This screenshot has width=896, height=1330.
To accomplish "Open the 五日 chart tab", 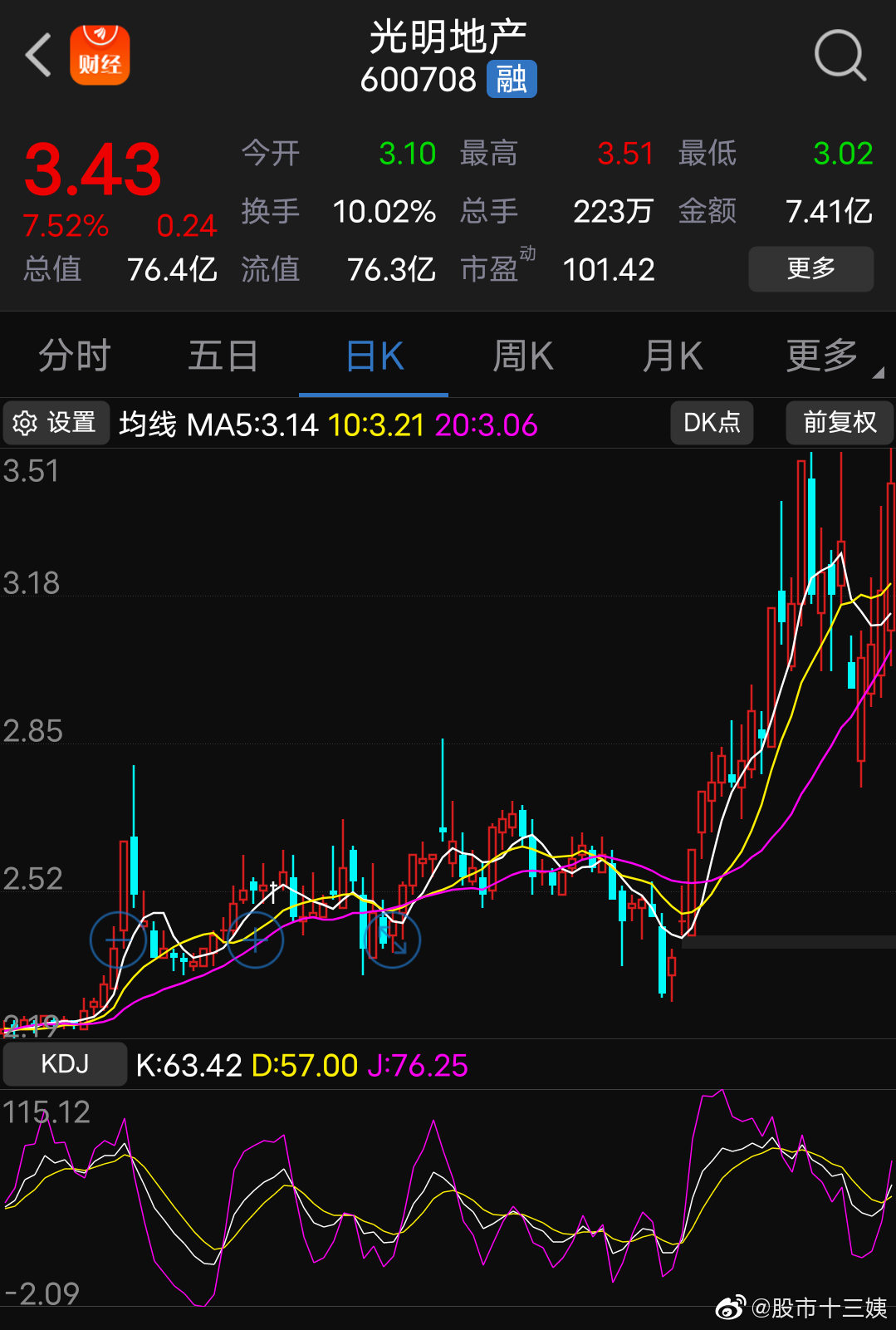I will [223, 356].
